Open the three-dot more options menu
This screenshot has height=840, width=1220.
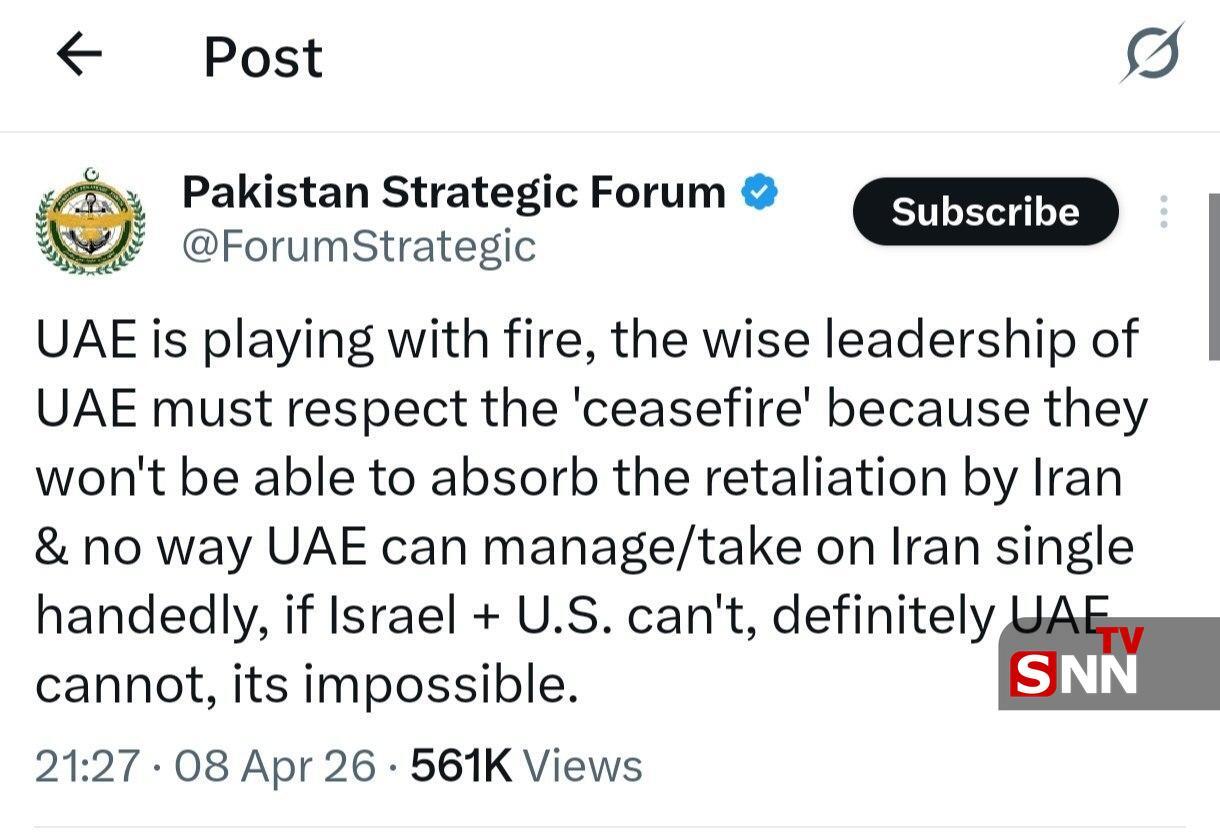coord(1164,212)
